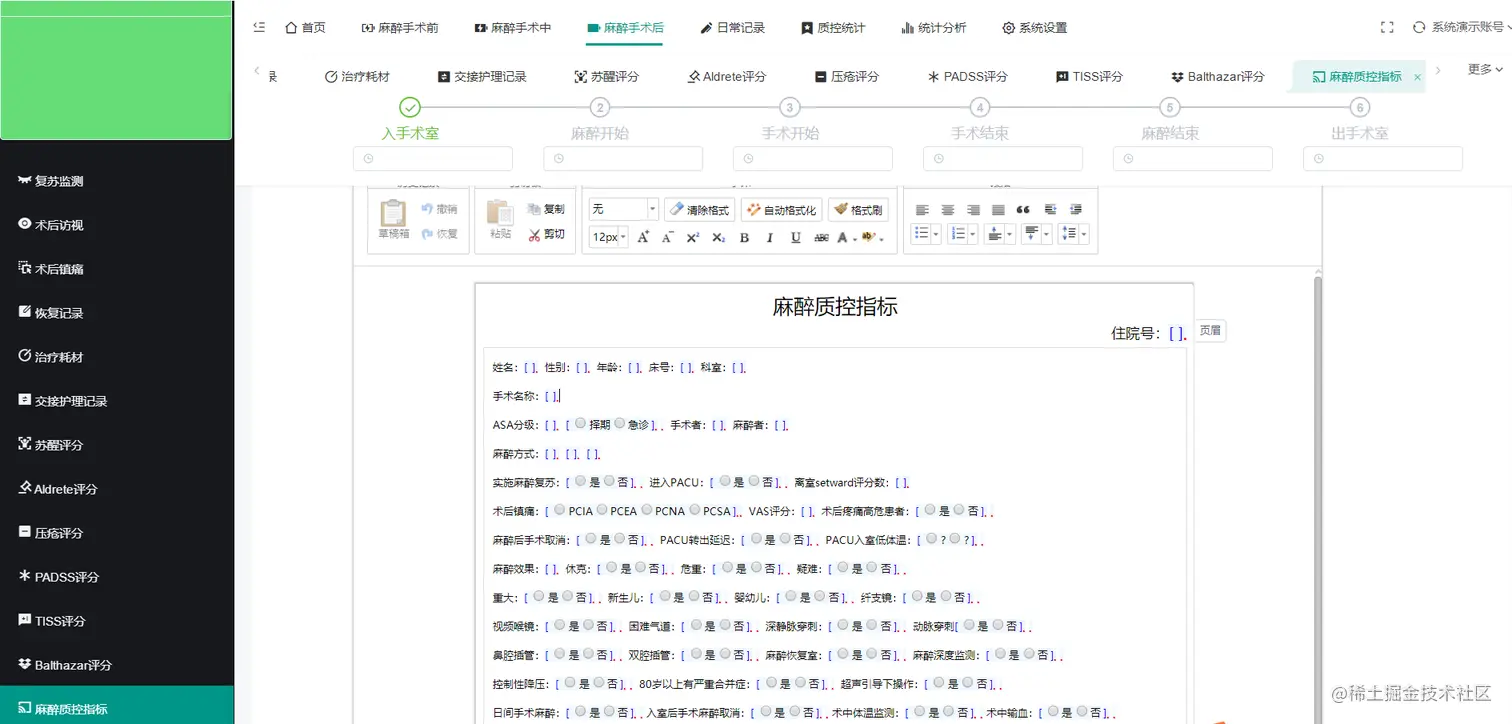Select 否 for 进入PACU
The height and width of the screenshot is (724, 1512).
pos(754,481)
